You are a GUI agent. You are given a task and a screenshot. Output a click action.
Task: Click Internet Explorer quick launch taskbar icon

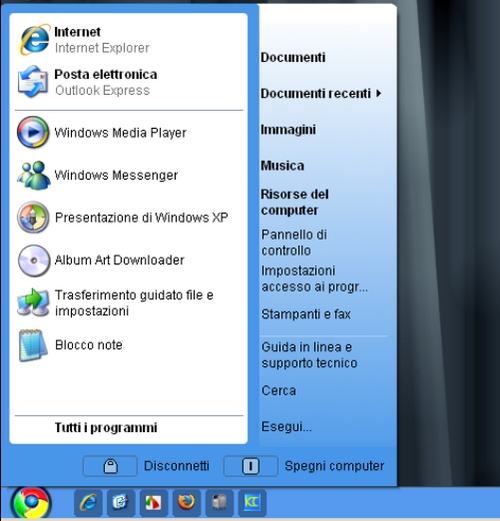(x=88, y=503)
